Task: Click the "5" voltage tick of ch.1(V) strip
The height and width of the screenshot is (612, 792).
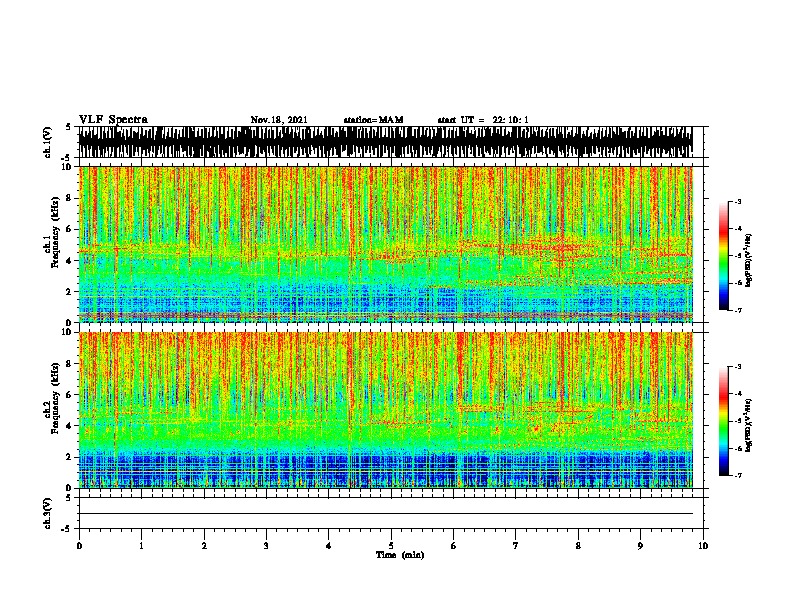Action: coord(68,127)
